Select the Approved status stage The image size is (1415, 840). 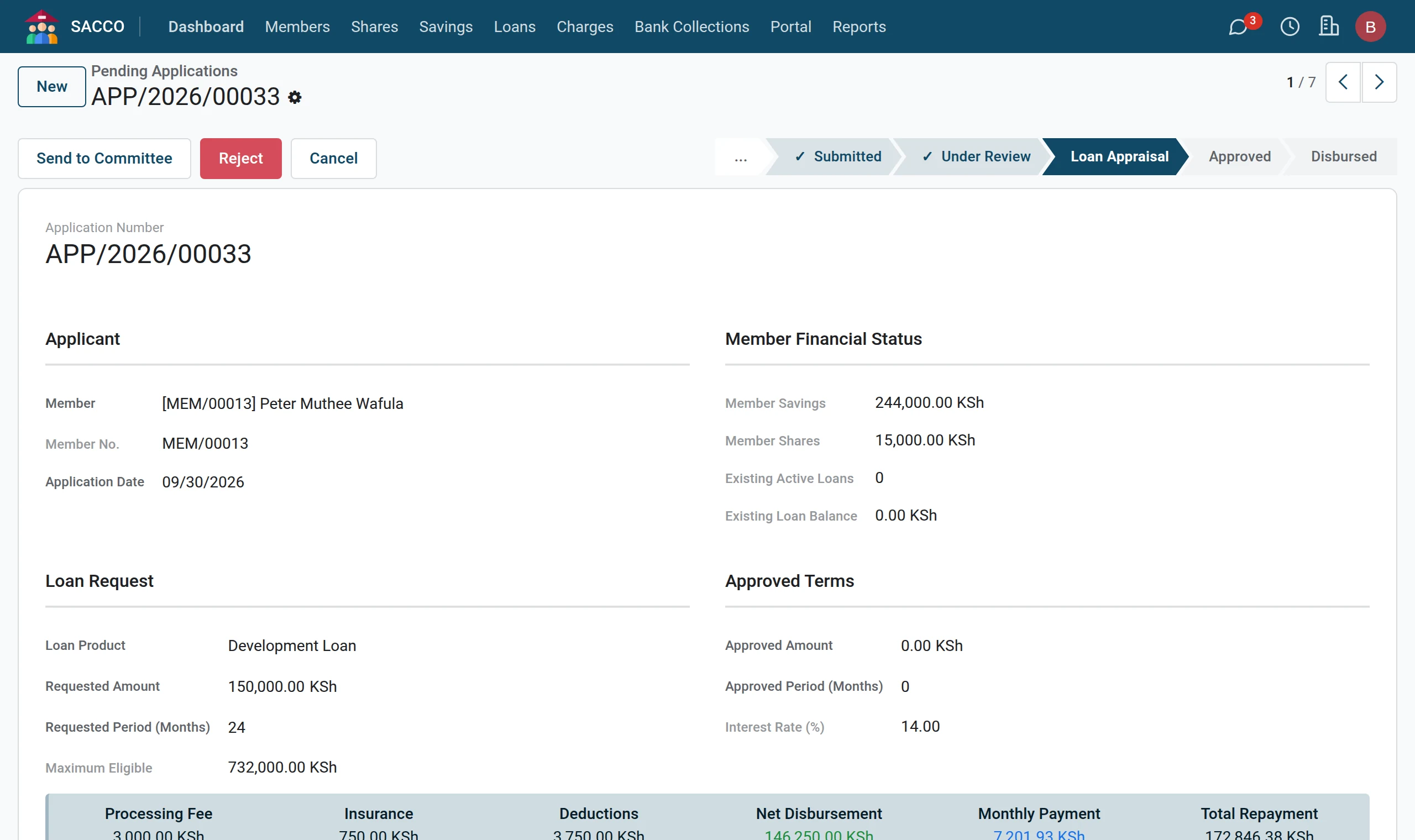[1240, 157]
